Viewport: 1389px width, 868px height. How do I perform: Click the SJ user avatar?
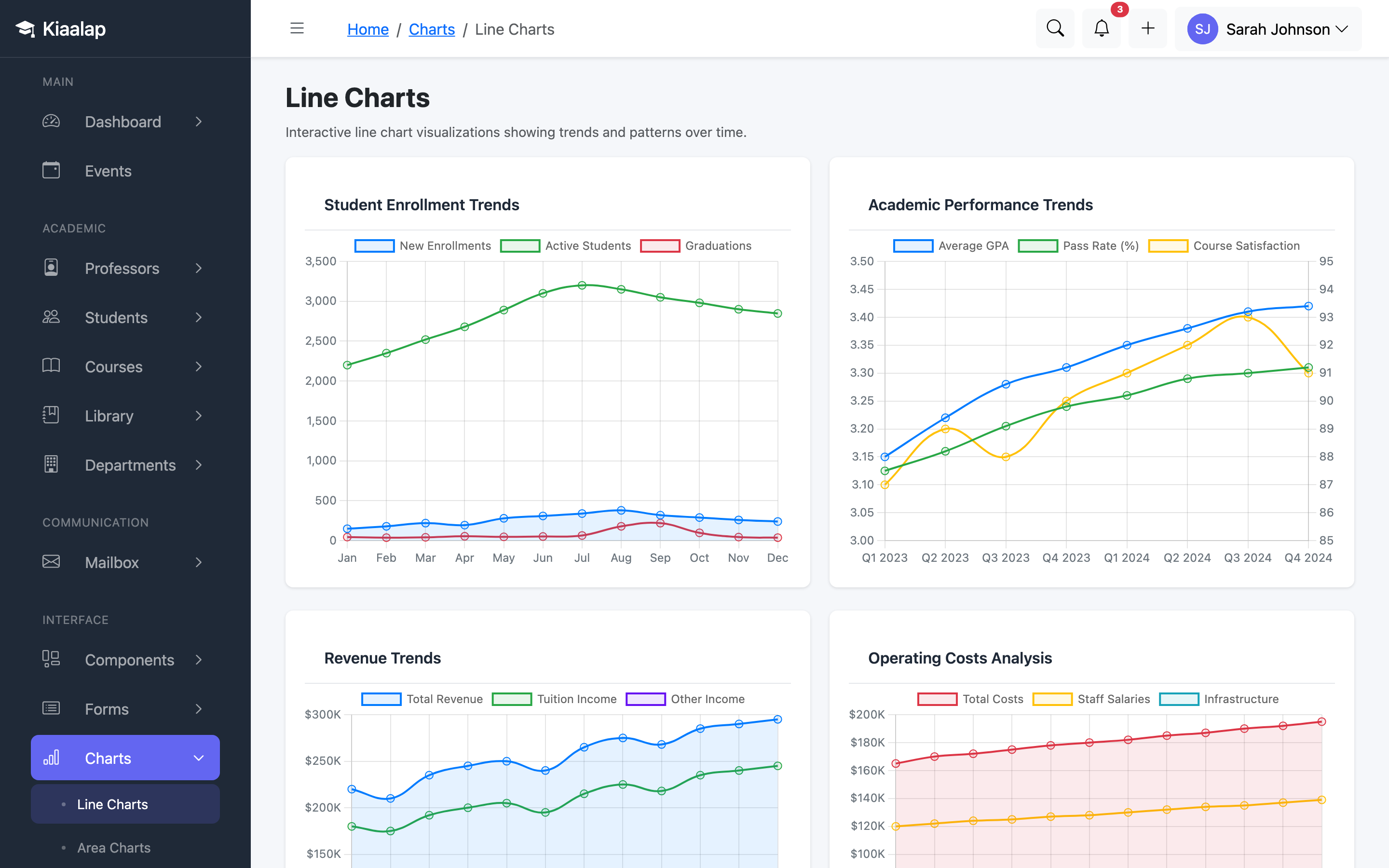pos(1202,29)
